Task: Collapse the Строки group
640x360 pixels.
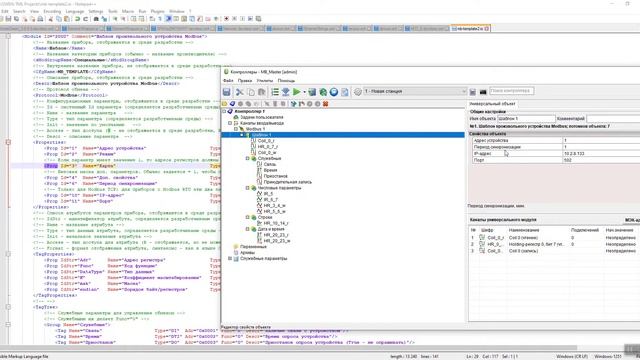Action: point(247,217)
